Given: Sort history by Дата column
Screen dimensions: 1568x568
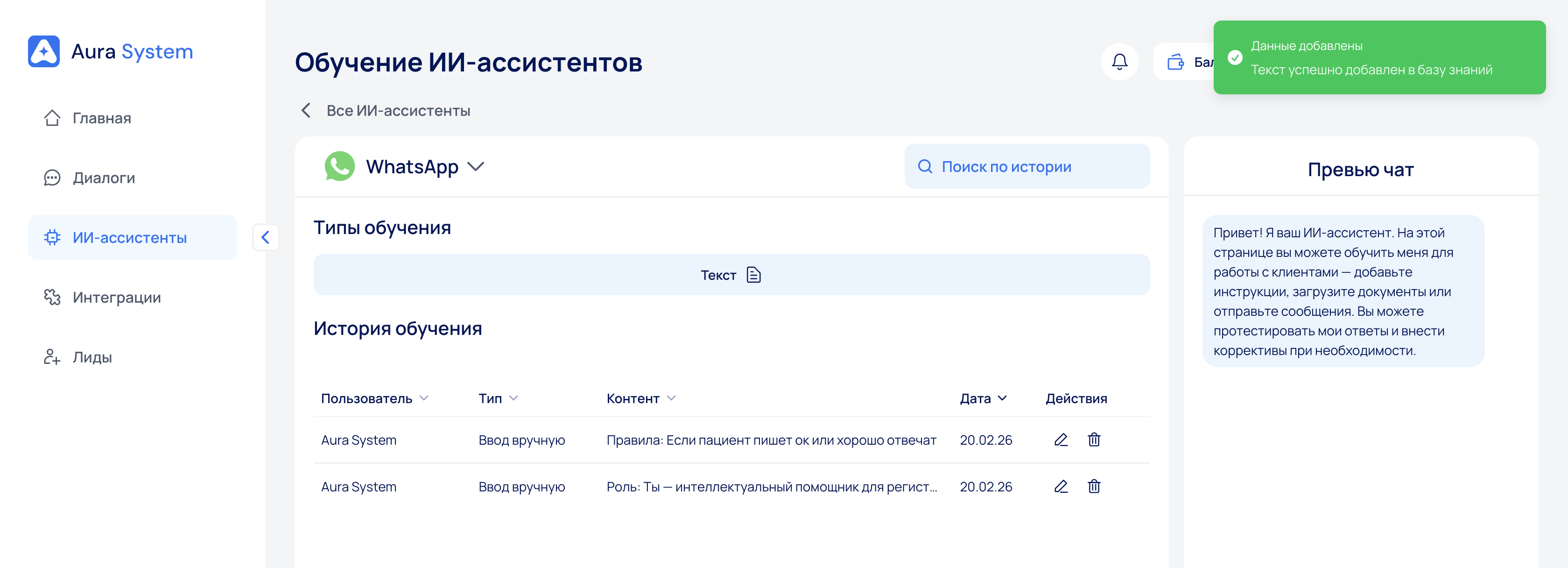Looking at the screenshot, I should tap(983, 398).
